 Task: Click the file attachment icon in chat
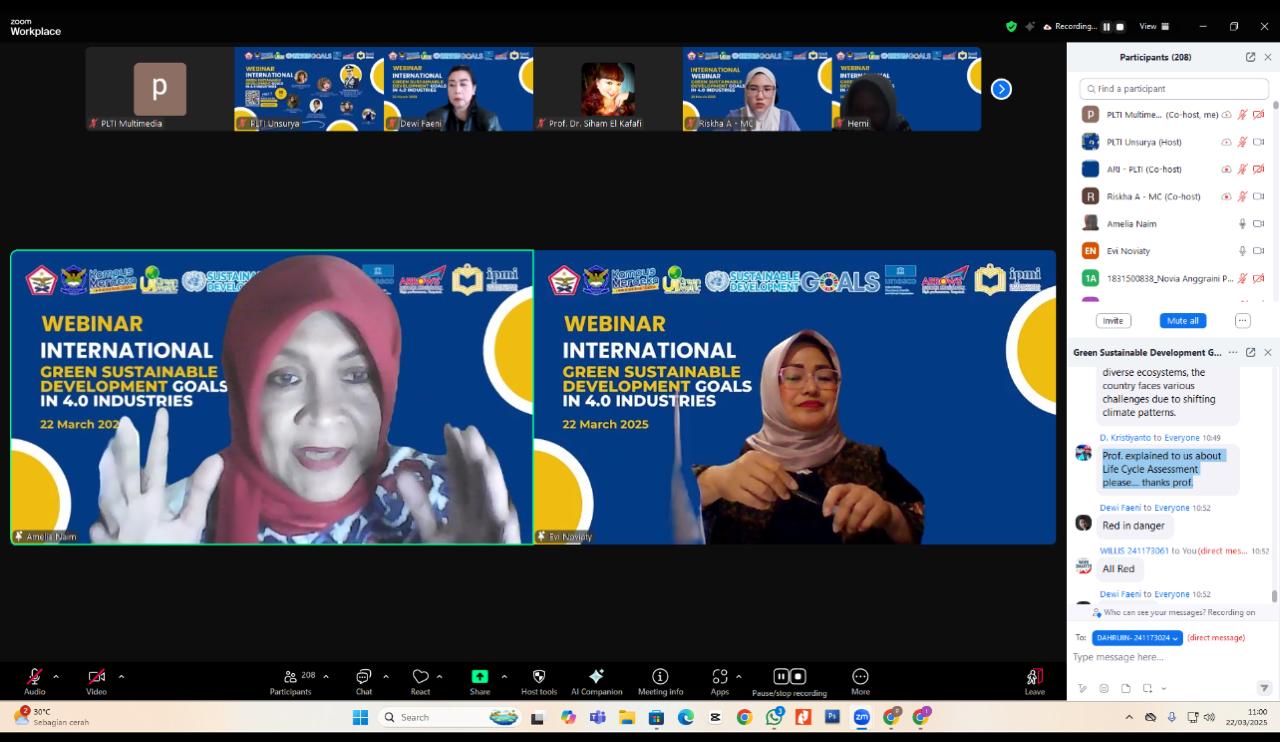[1126, 688]
